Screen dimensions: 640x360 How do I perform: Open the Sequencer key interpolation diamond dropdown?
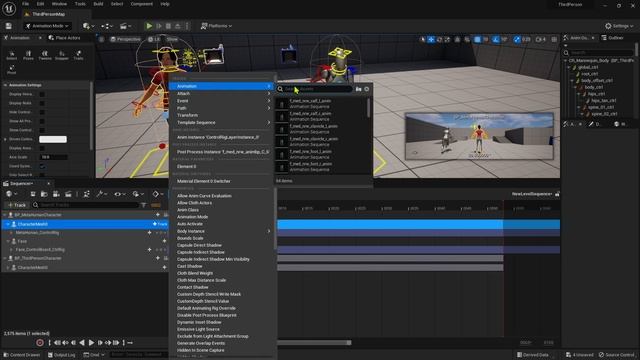tap(157, 194)
